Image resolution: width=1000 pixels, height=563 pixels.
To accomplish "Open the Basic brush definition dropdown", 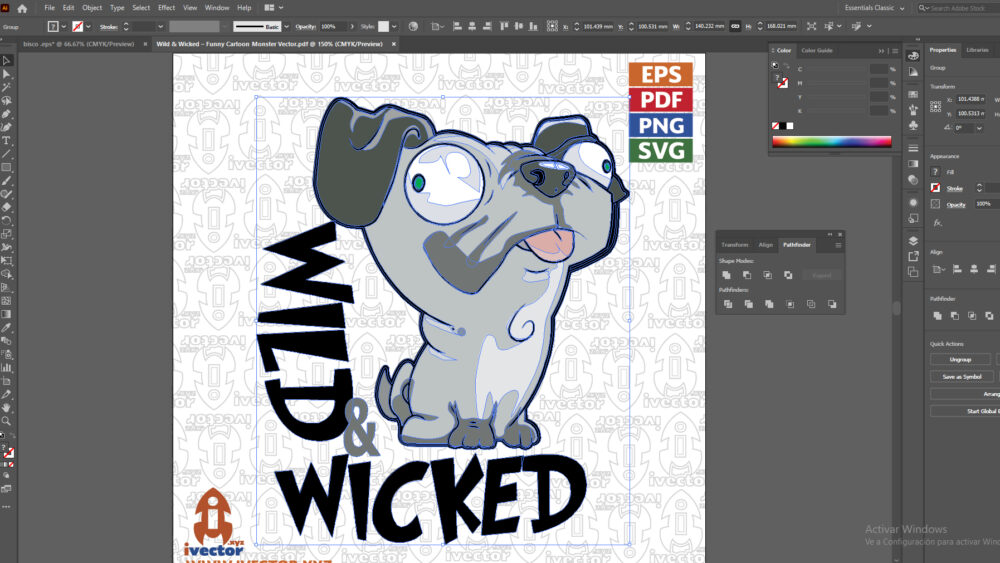I will click(x=286, y=27).
